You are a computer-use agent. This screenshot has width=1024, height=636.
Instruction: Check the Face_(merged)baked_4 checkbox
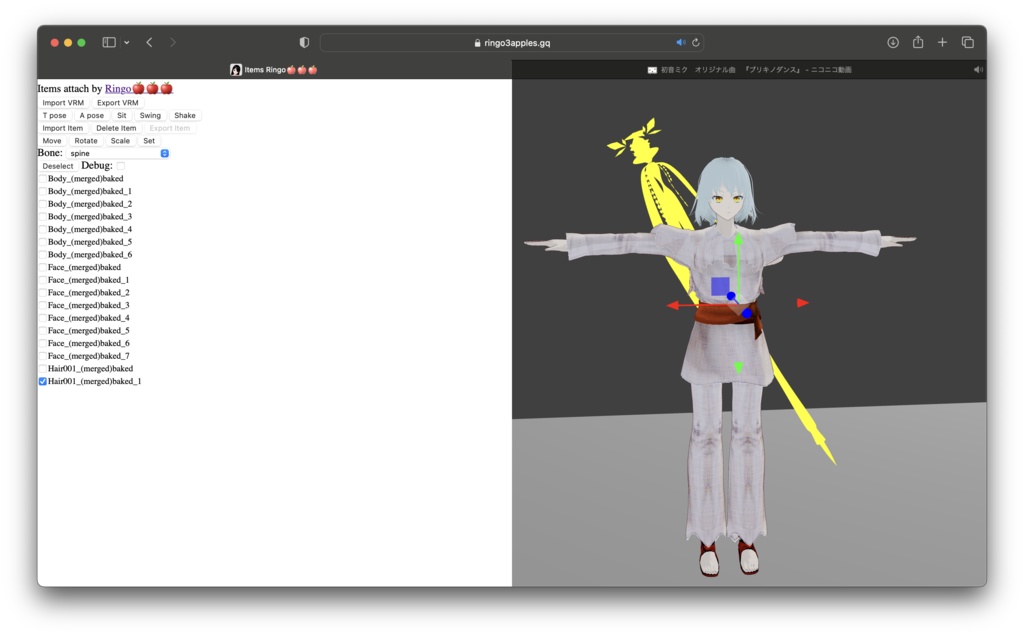click(x=43, y=318)
